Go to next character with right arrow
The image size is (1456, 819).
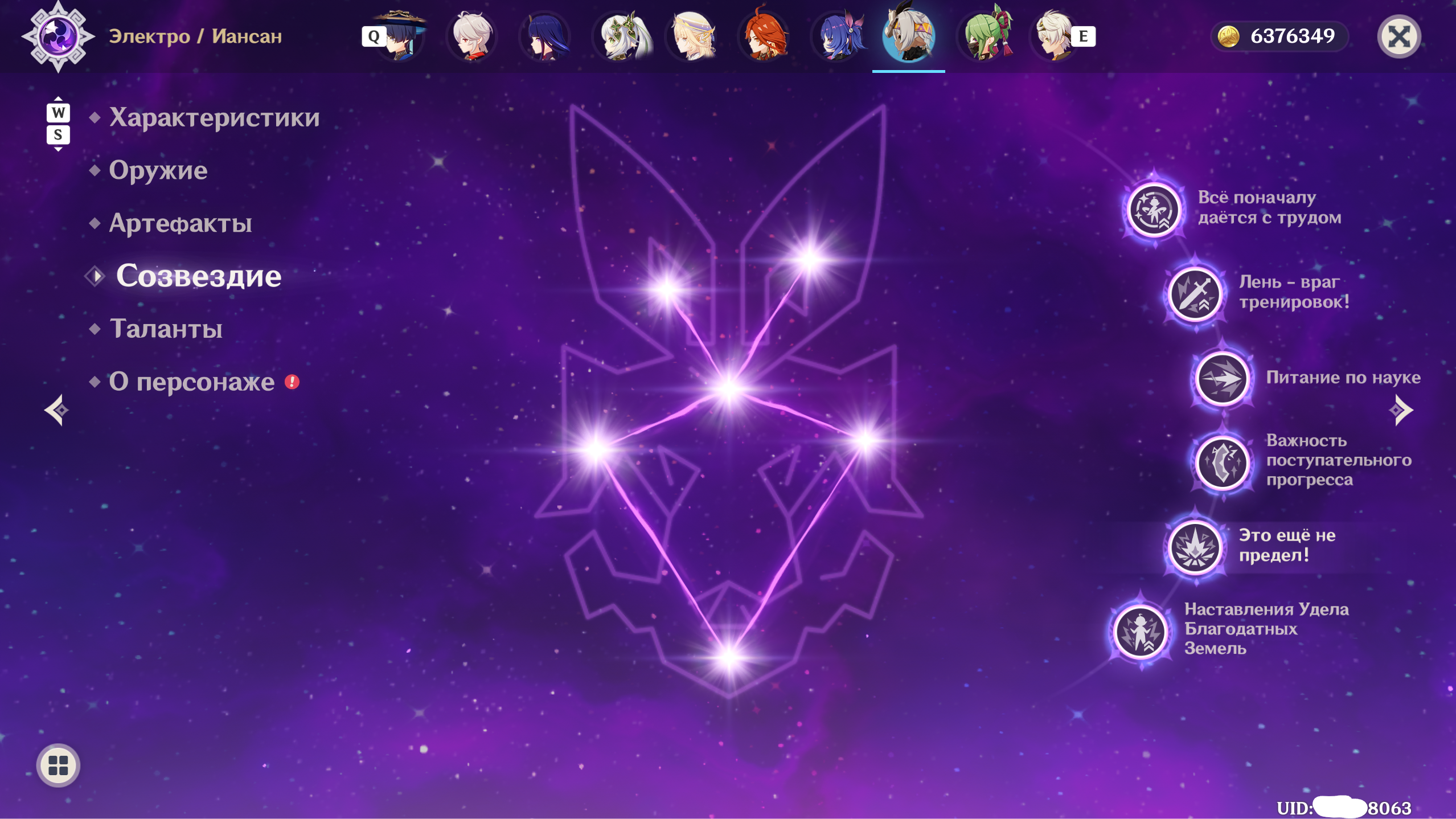[1401, 410]
